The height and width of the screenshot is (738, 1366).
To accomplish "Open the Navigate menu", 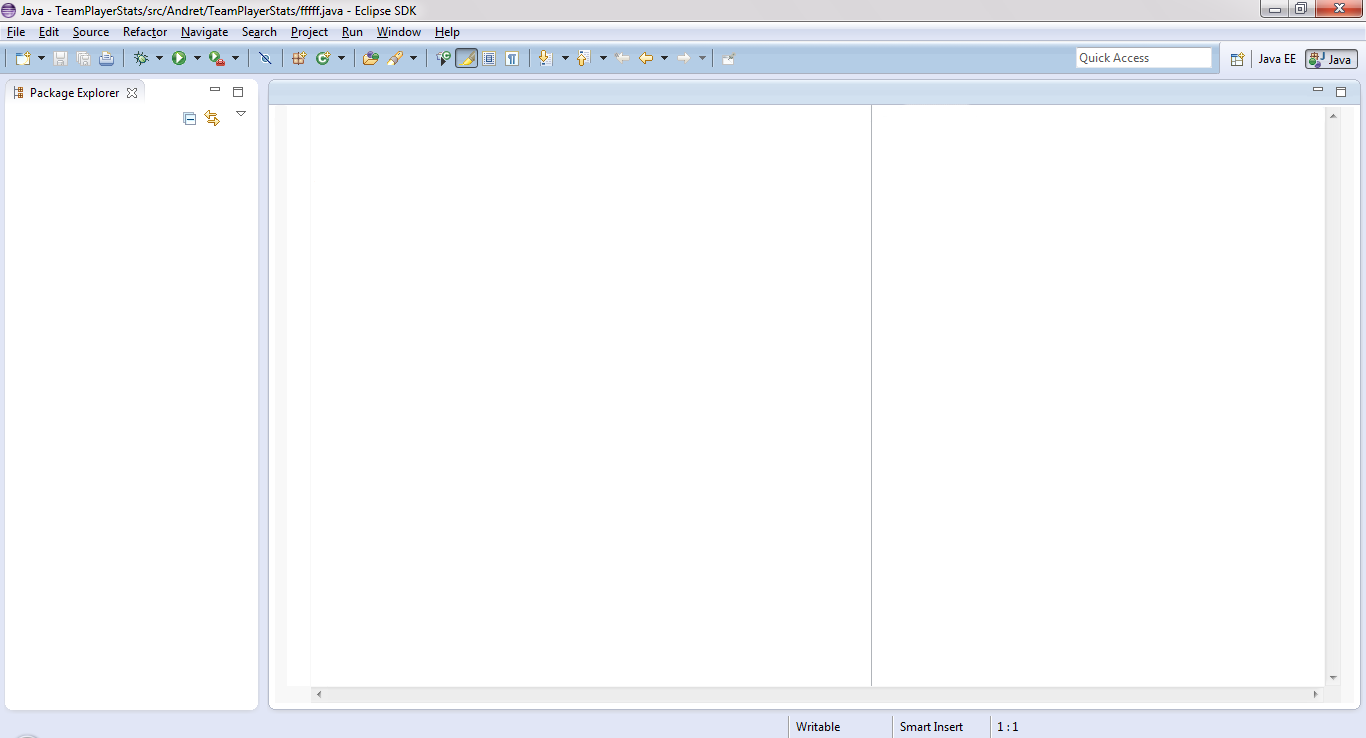I will [x=205, y=32].
